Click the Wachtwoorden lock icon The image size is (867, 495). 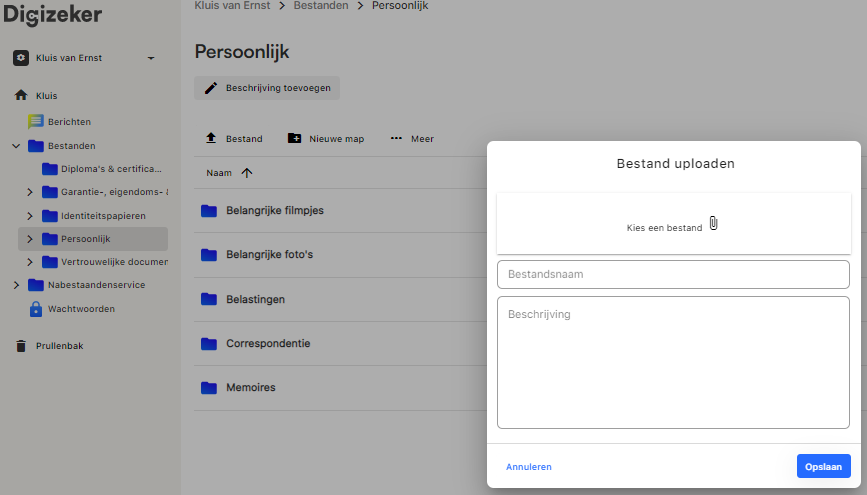click(36, 309)
